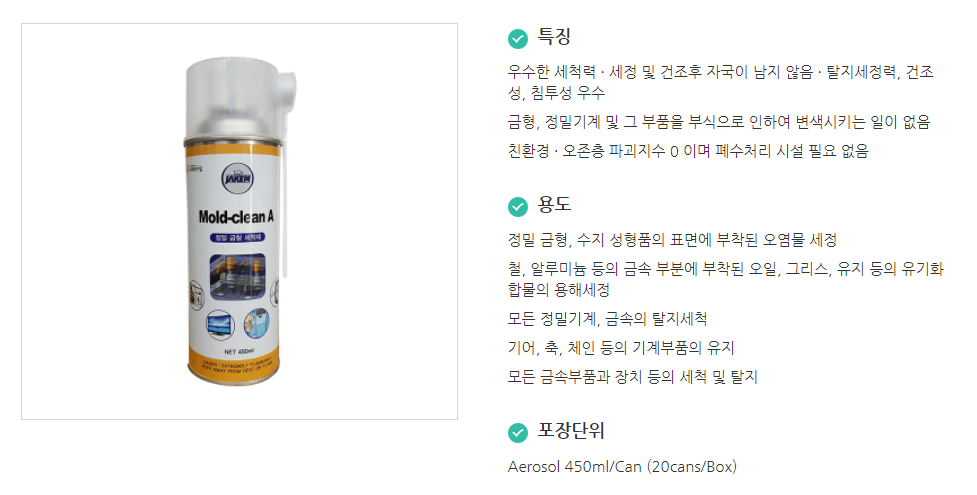Click the spray nozzle cap of the can
Image resolution: width=977 pixels, height=495 pixels.
tap(240, 97)
